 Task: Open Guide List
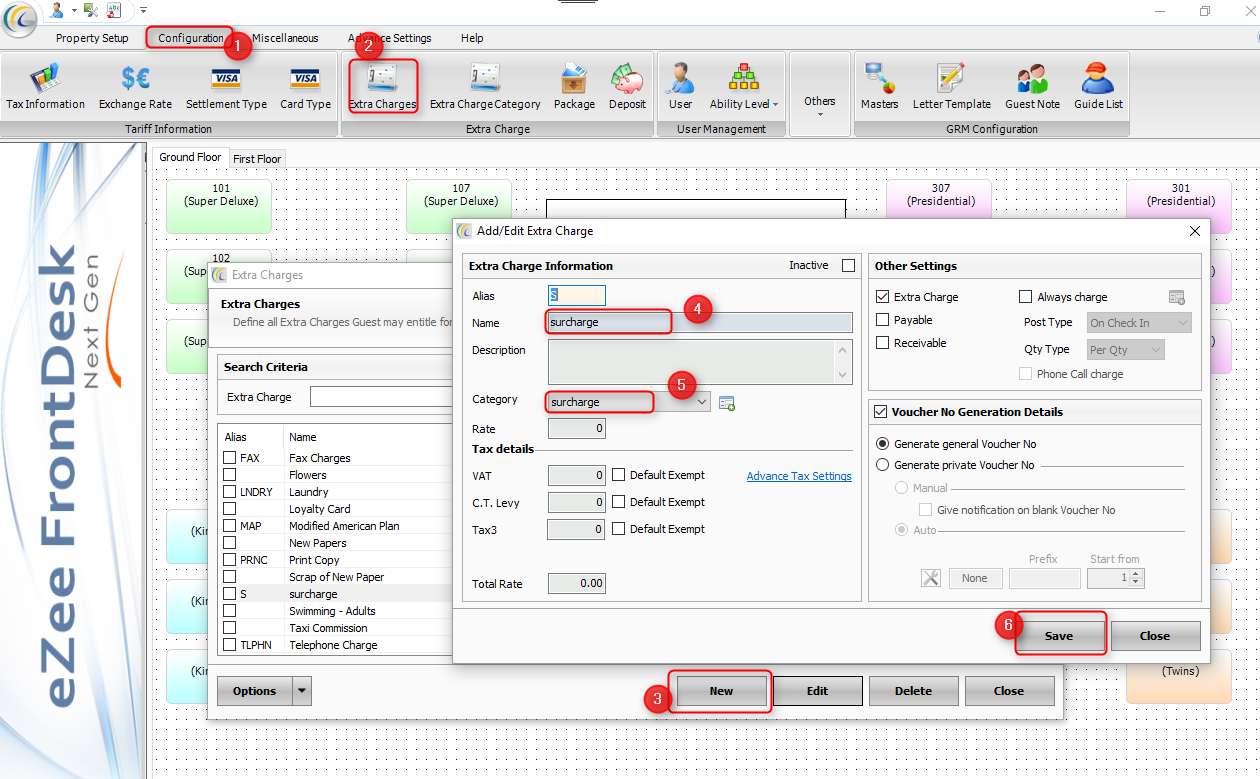1098,86
